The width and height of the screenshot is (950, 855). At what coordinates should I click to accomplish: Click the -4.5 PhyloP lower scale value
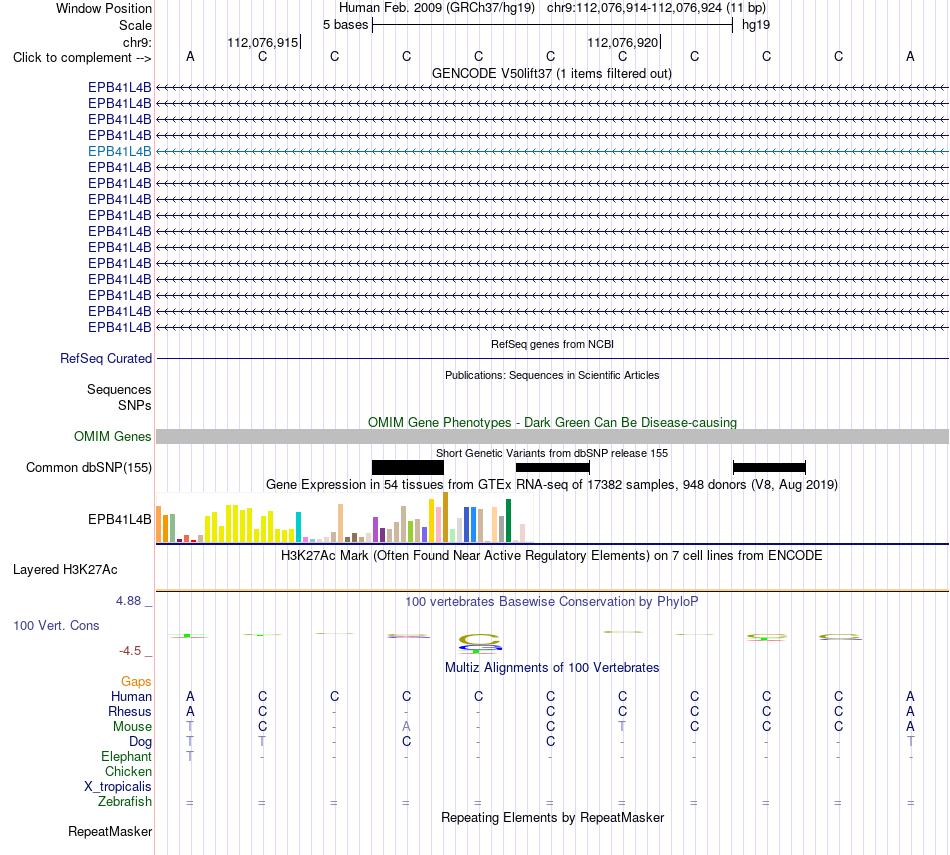(x=130, y=651)
